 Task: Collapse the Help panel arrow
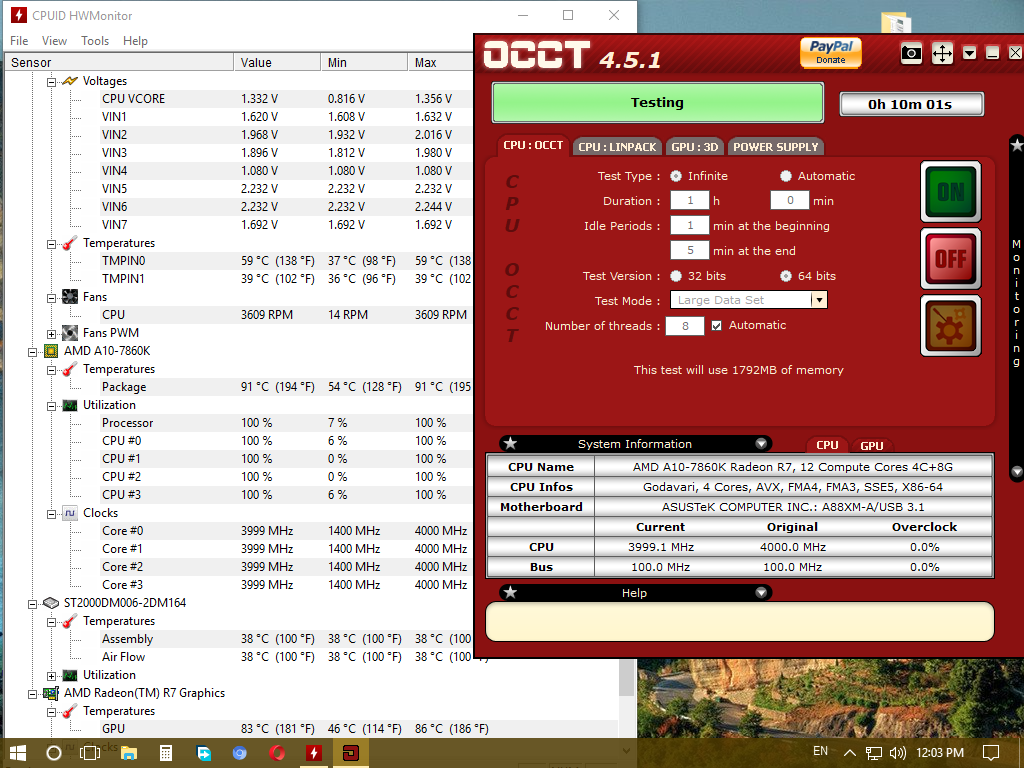761,593
